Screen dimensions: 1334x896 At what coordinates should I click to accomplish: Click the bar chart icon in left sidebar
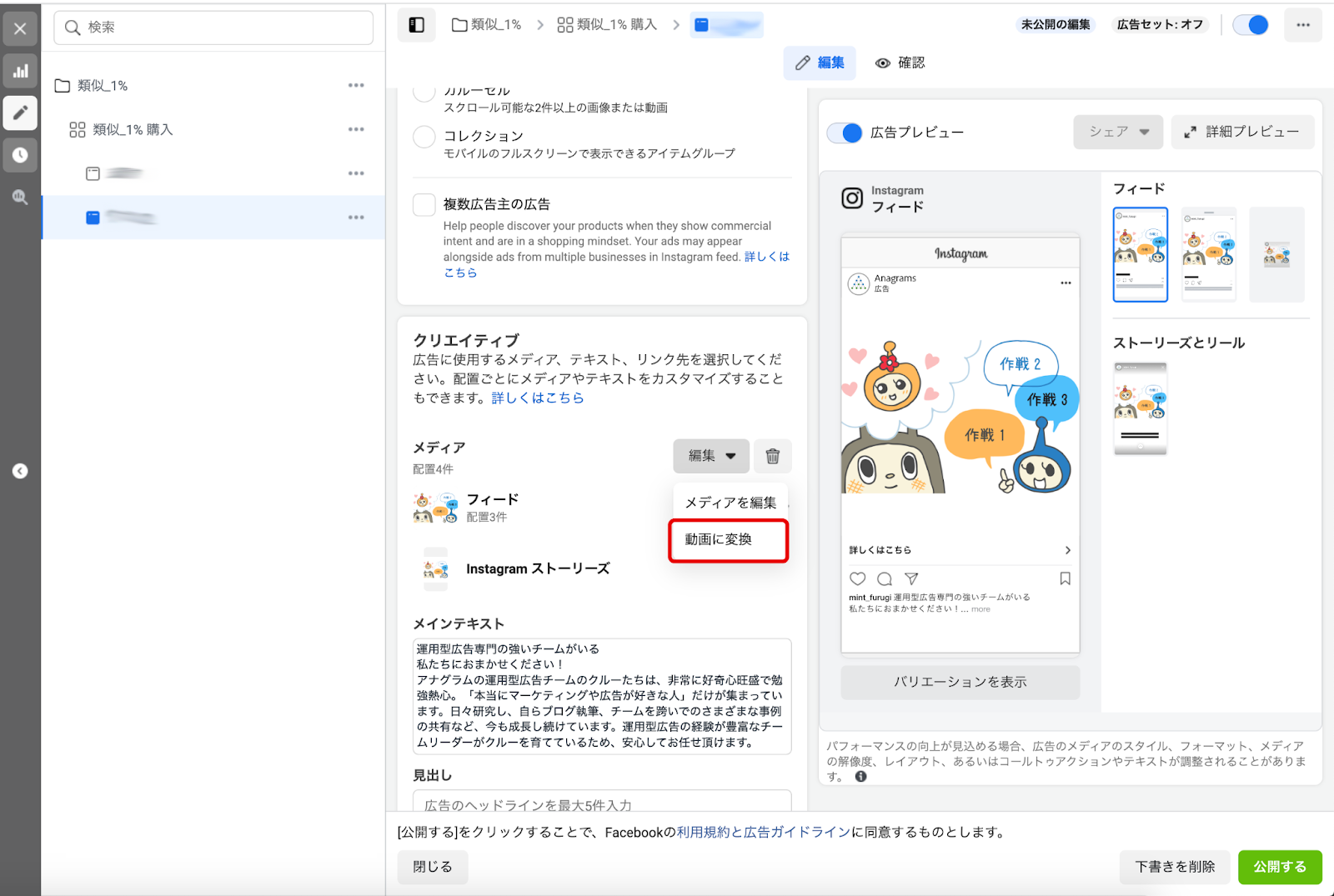click(20, 71)
